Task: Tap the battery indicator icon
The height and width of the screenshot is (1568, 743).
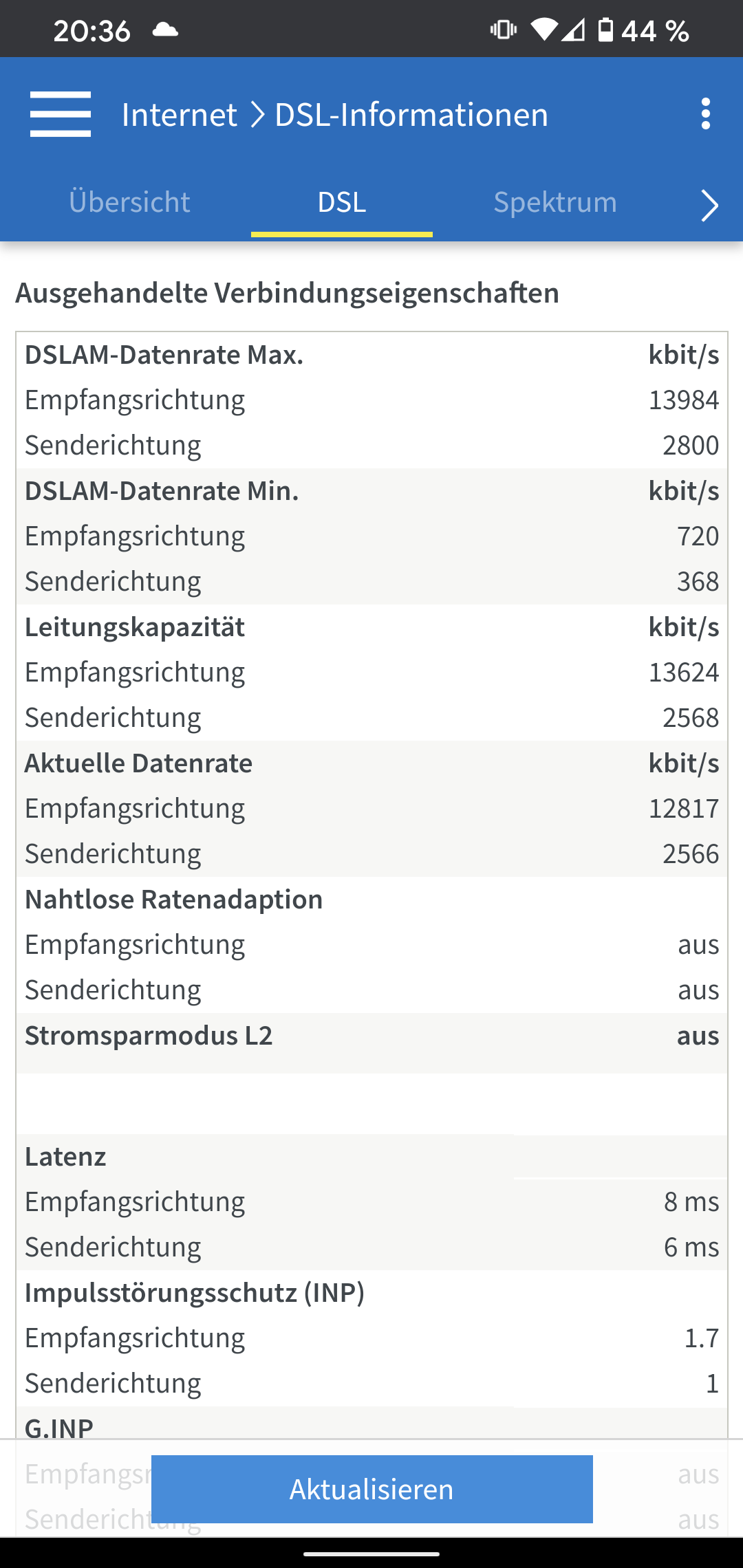Action: 605,30
